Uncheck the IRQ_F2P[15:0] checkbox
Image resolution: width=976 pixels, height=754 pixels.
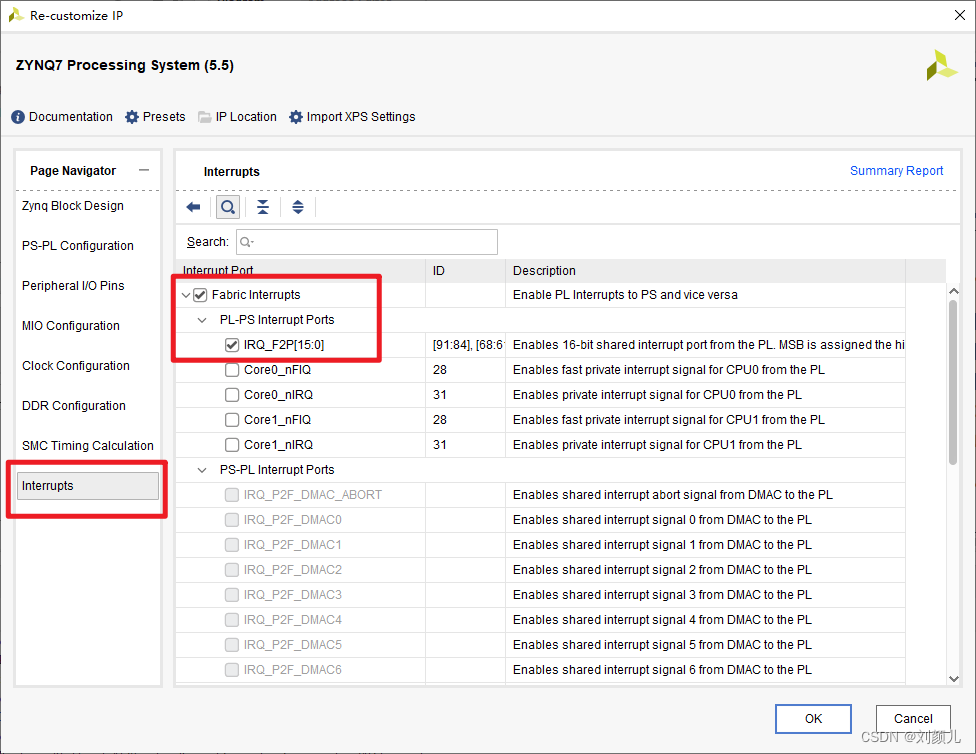click(x=232, y=345)
